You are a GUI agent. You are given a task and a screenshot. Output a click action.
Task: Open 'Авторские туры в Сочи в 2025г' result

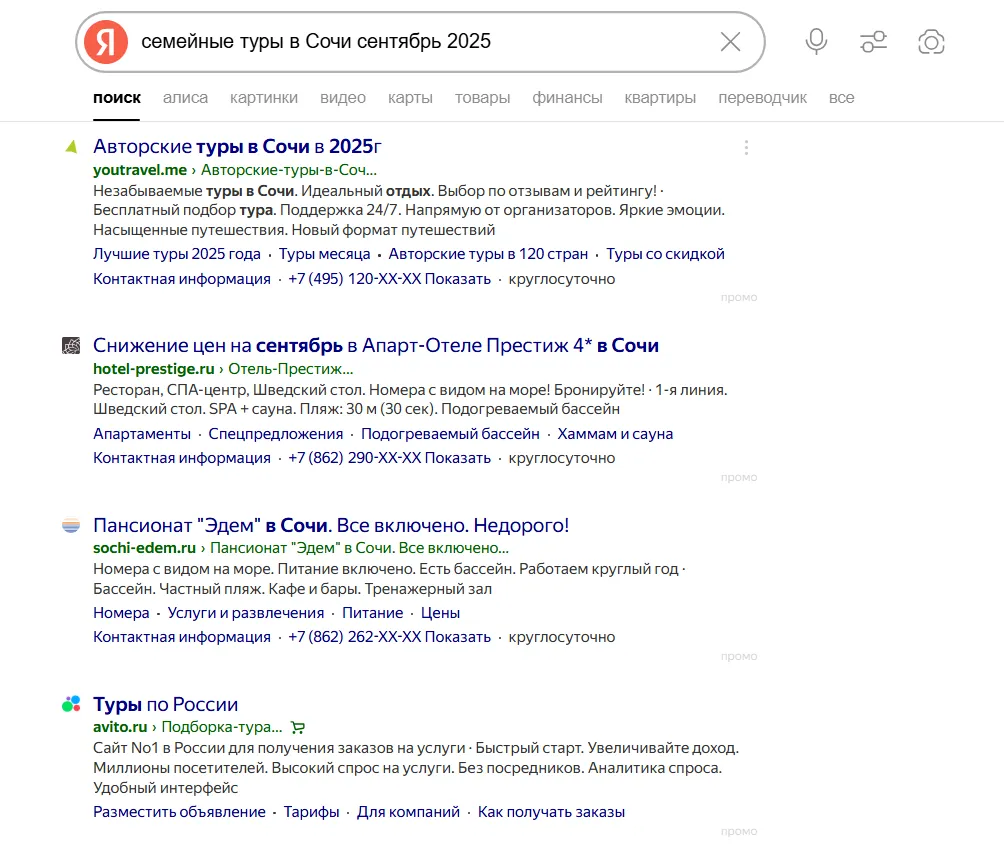coord(237,147)
